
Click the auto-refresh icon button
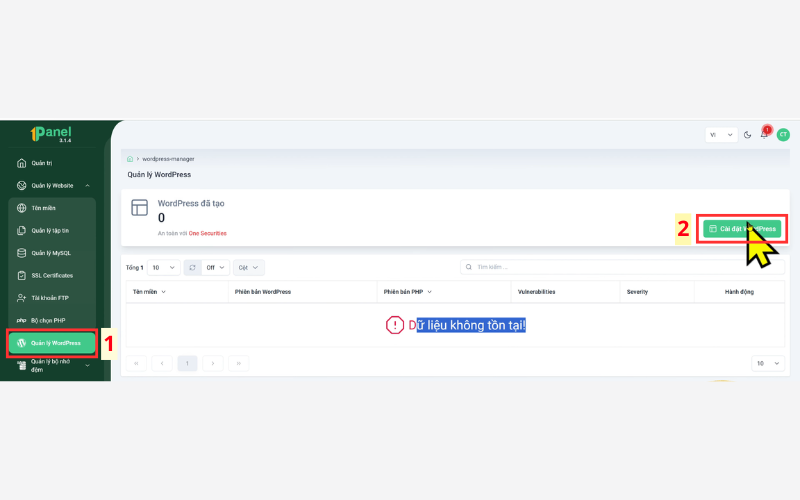point(192,267)
